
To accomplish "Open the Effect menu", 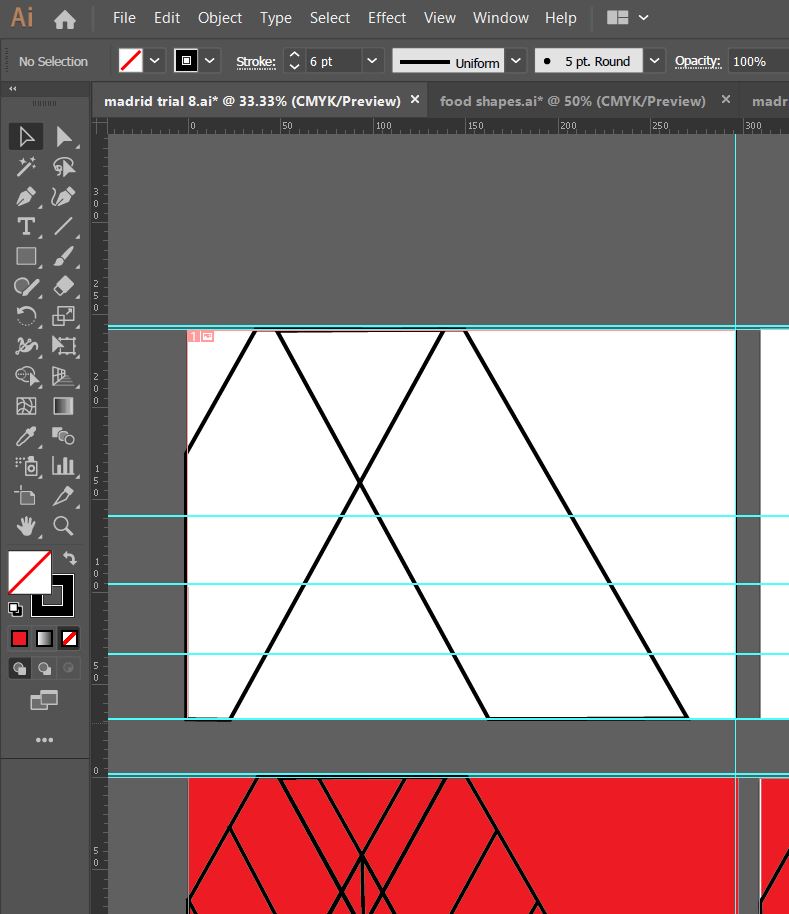I will [x=386, y=18].
